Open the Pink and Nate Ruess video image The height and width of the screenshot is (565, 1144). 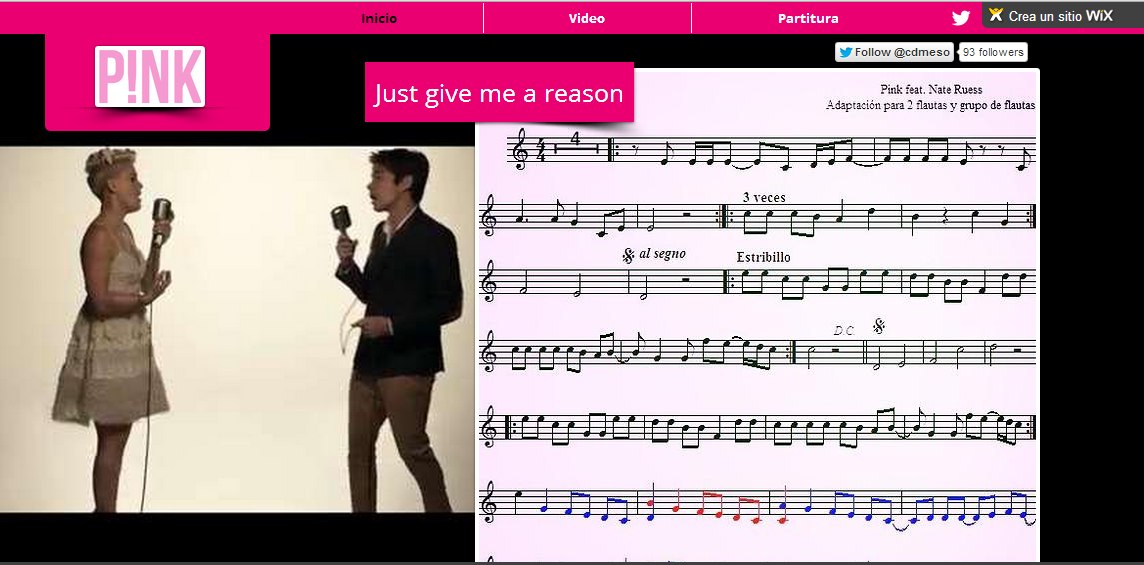click(237, 328)
